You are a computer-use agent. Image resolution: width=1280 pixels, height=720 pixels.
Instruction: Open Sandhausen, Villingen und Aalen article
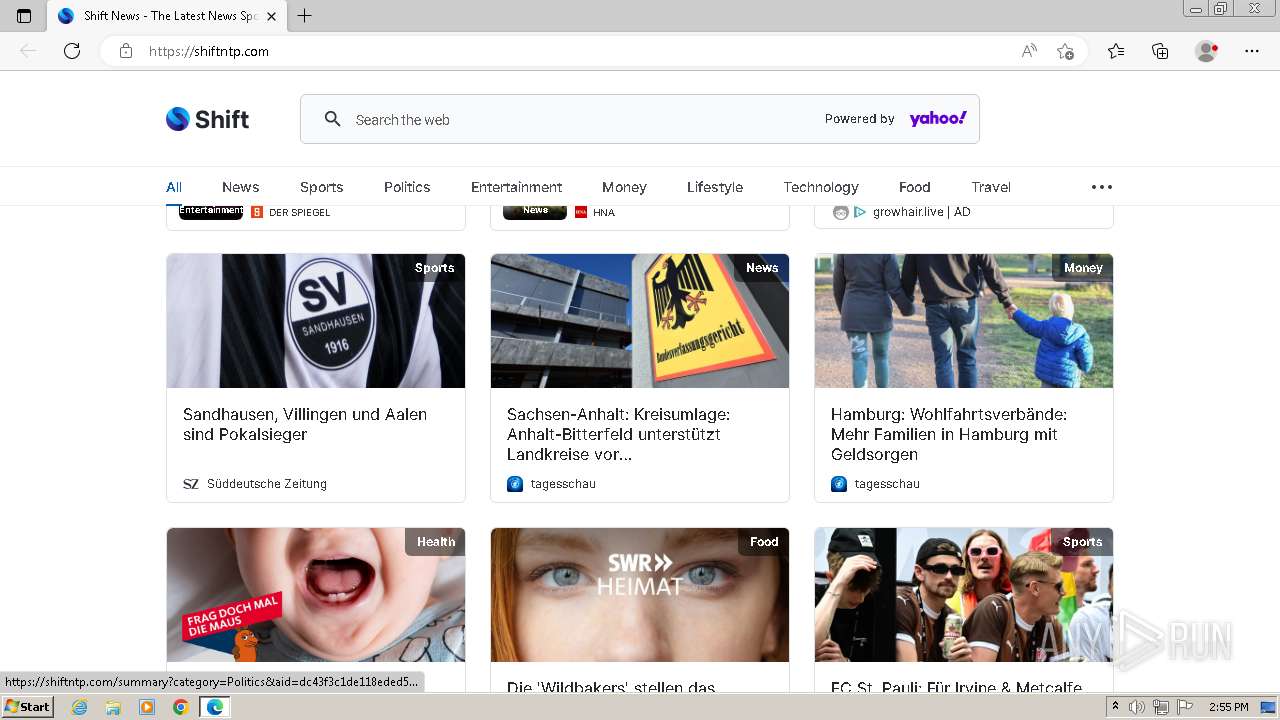coord(305,424)
